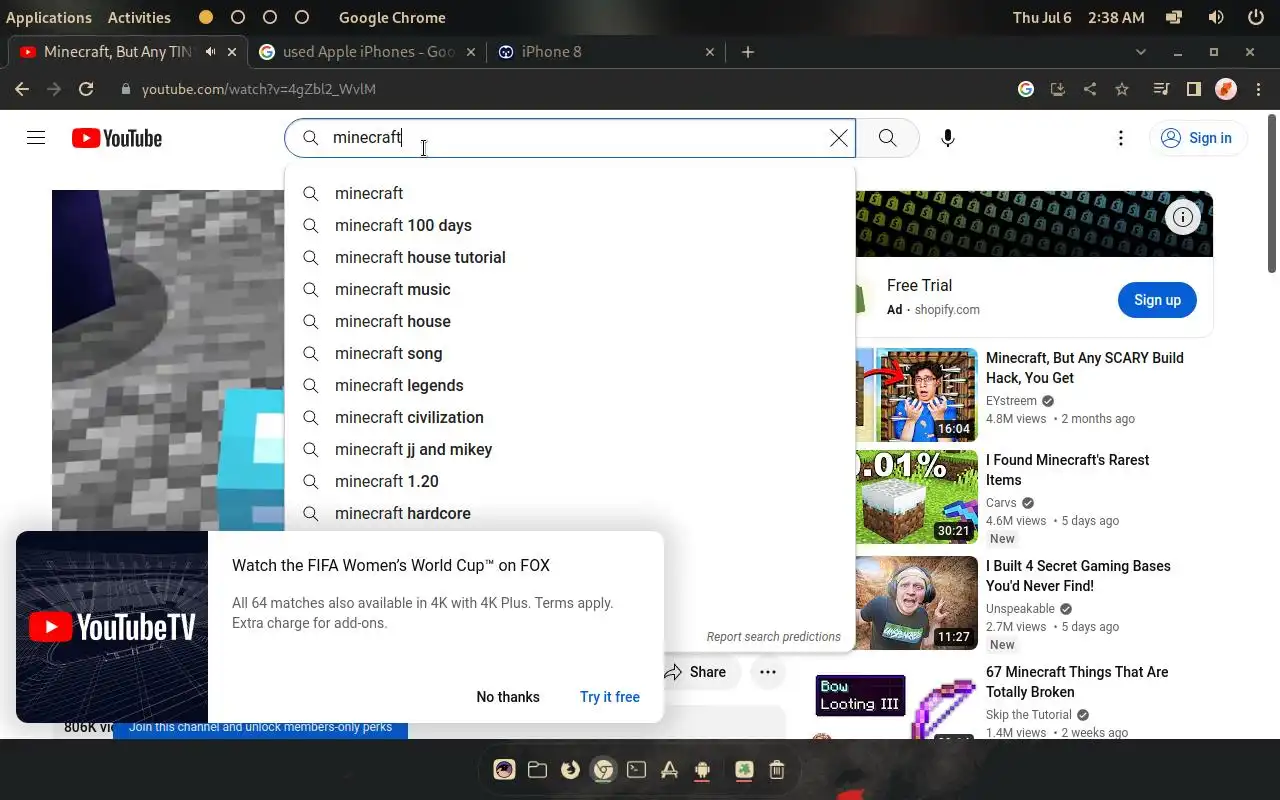Start voice search with the microphone
Screen dimensions: 1280x800
pos(948,138)
